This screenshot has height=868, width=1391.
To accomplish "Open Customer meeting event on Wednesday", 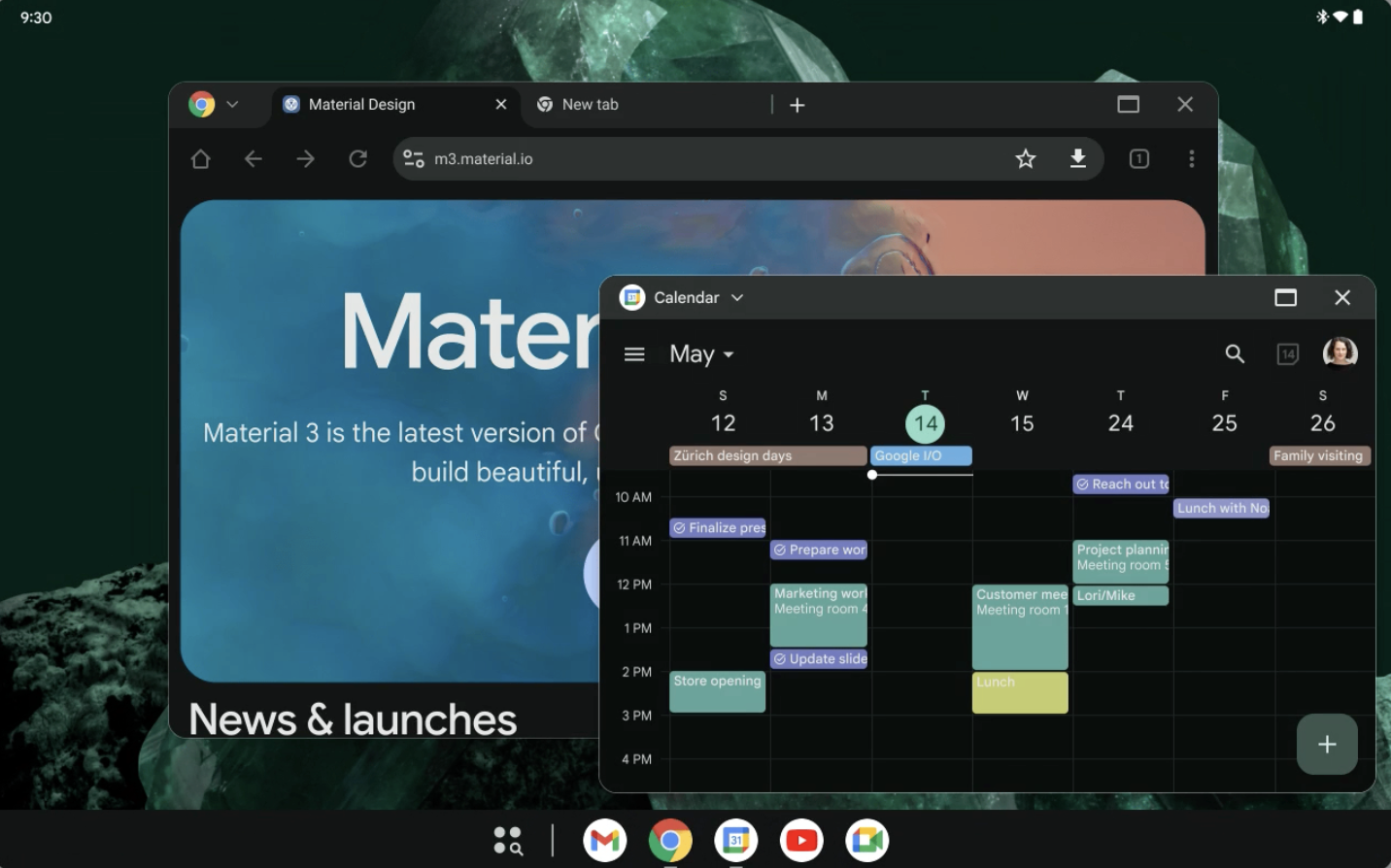I will (x=1020, y=626).
